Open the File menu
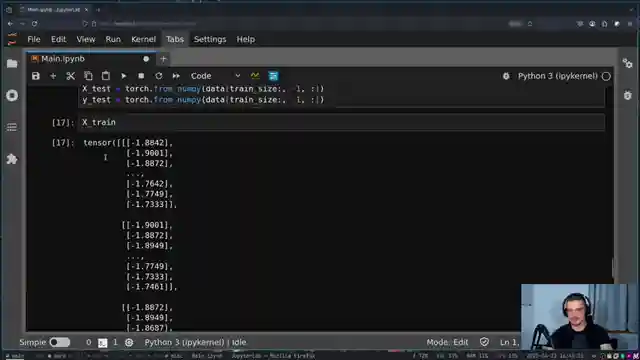This screenshot has width=640, height=360. [34, 39]
